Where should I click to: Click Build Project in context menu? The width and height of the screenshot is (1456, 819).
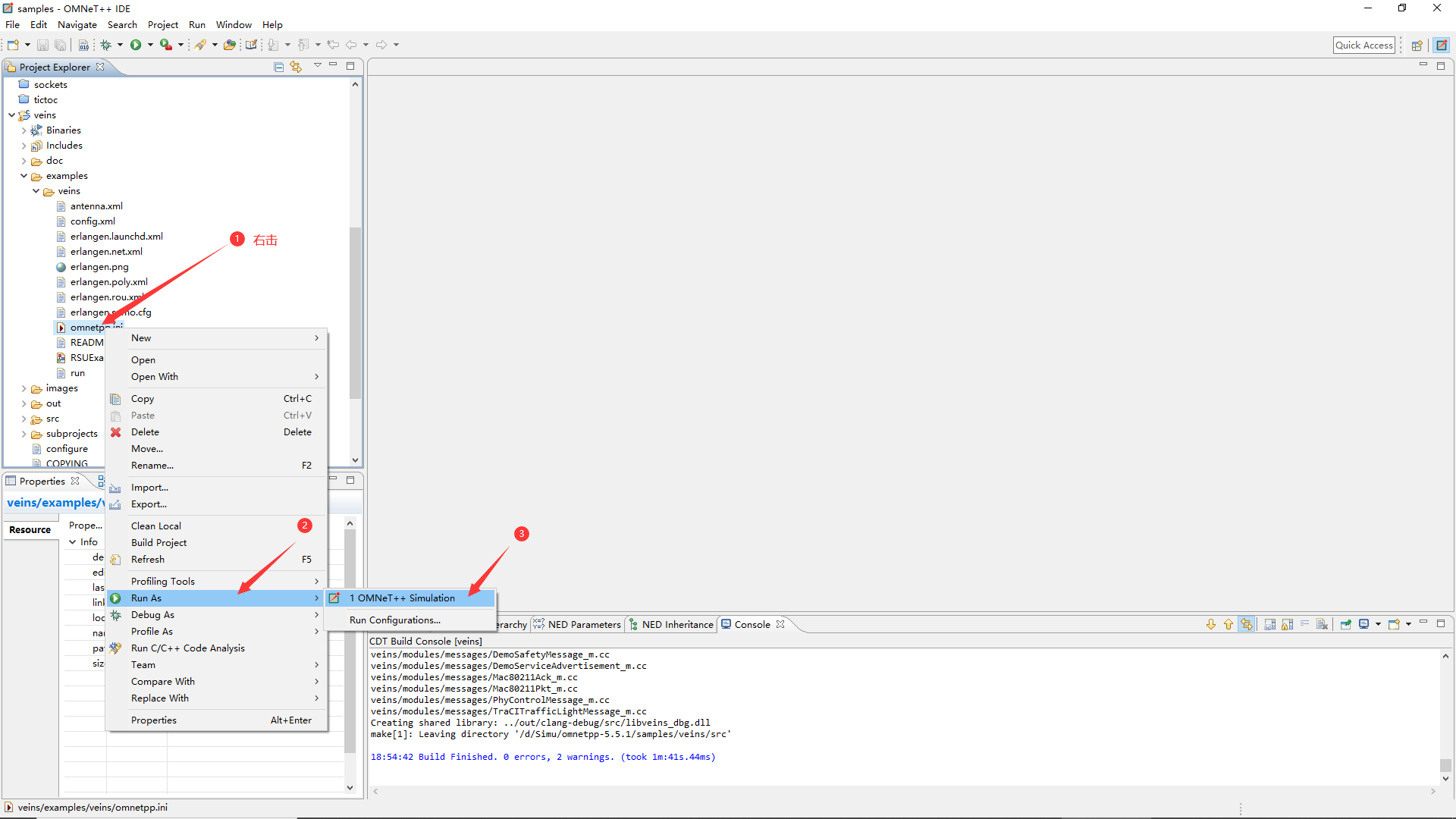point(158,543)
